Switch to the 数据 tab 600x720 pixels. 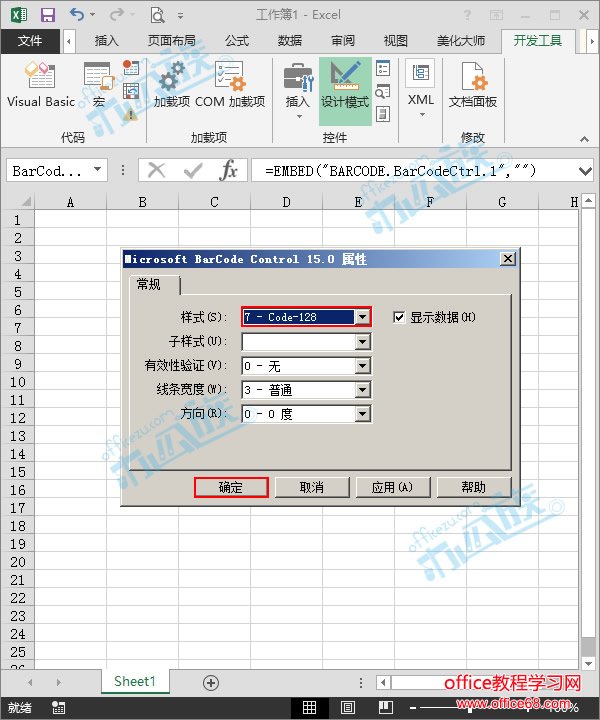click(290, 41)
